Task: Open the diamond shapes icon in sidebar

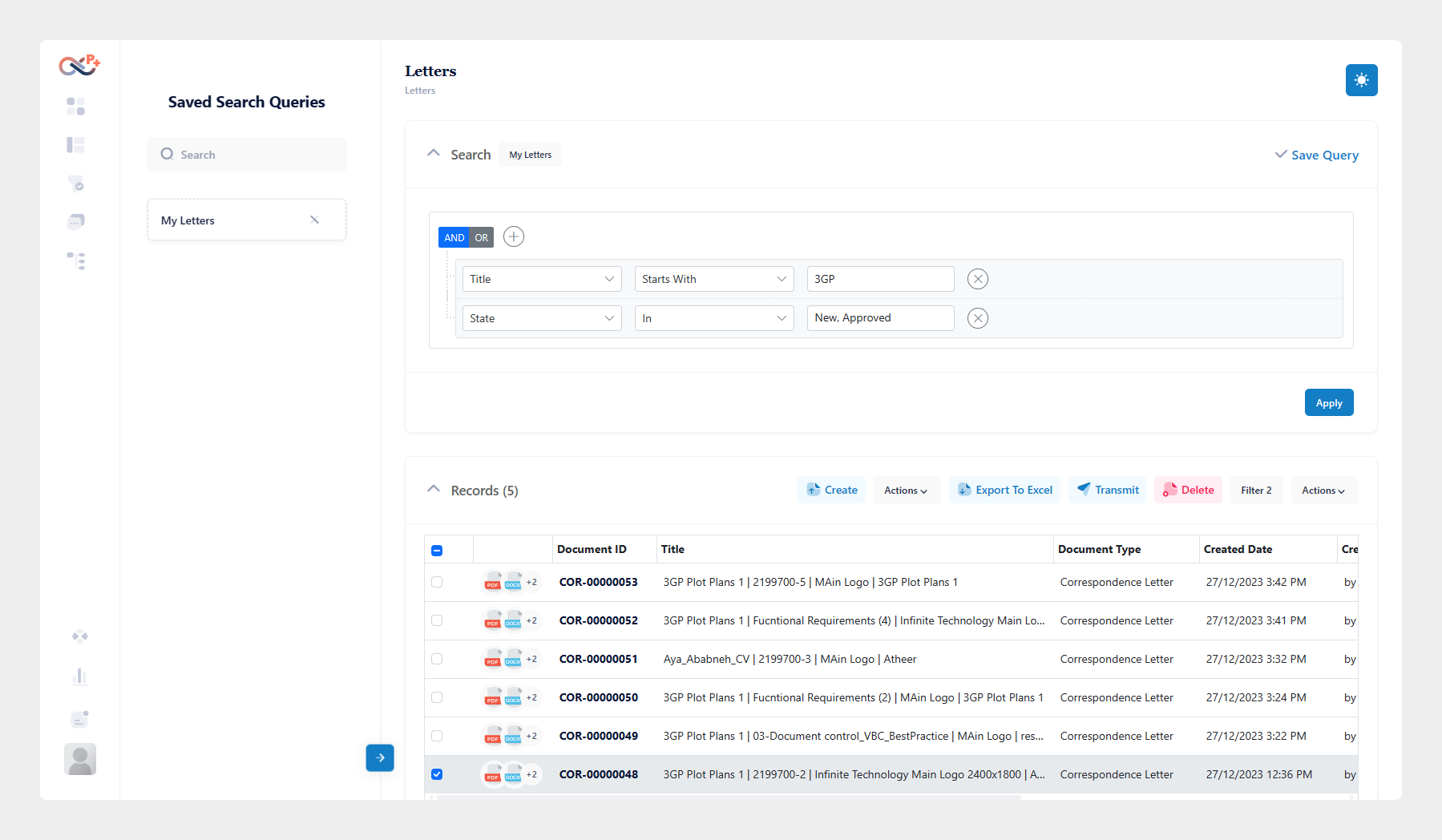Action: (79, 636)
